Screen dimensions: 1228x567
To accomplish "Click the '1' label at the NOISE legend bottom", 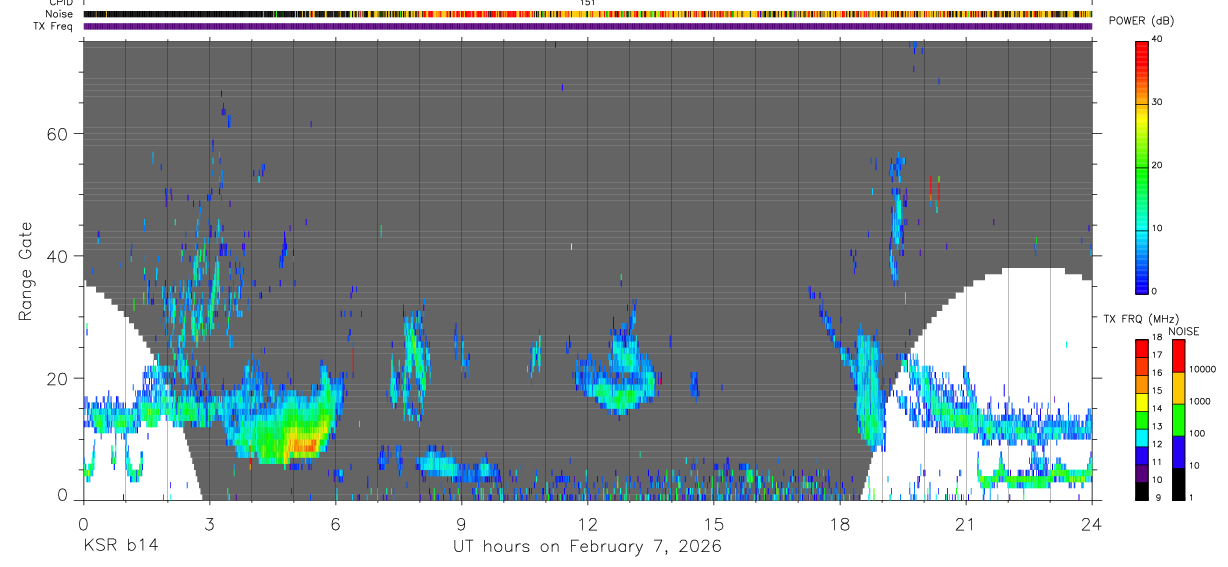I will pos(1192,498).
